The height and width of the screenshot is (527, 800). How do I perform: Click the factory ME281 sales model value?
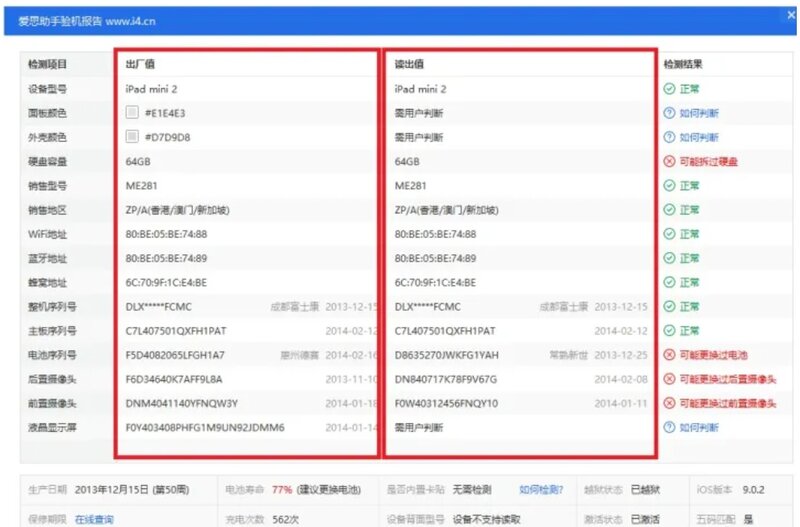(141, 186)
